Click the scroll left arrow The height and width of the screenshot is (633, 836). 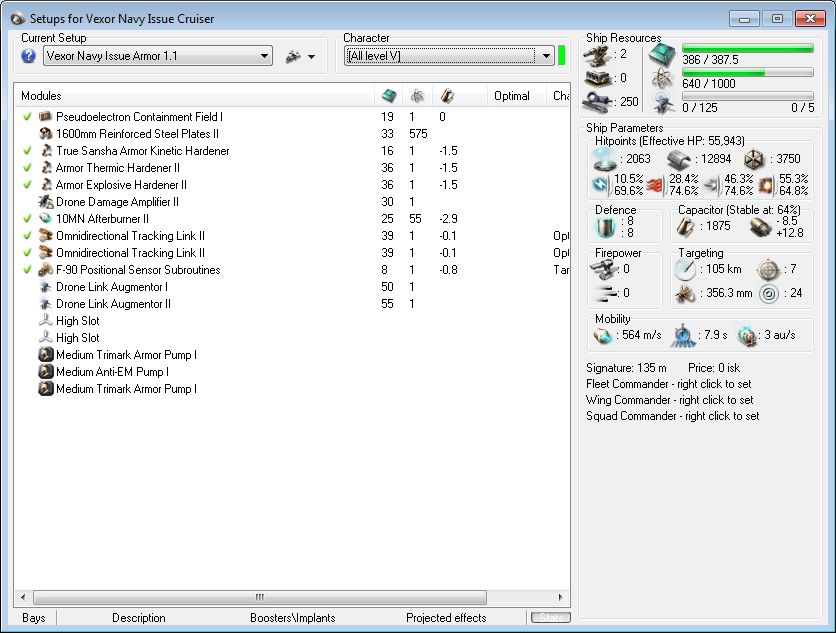tap(22, 597)
